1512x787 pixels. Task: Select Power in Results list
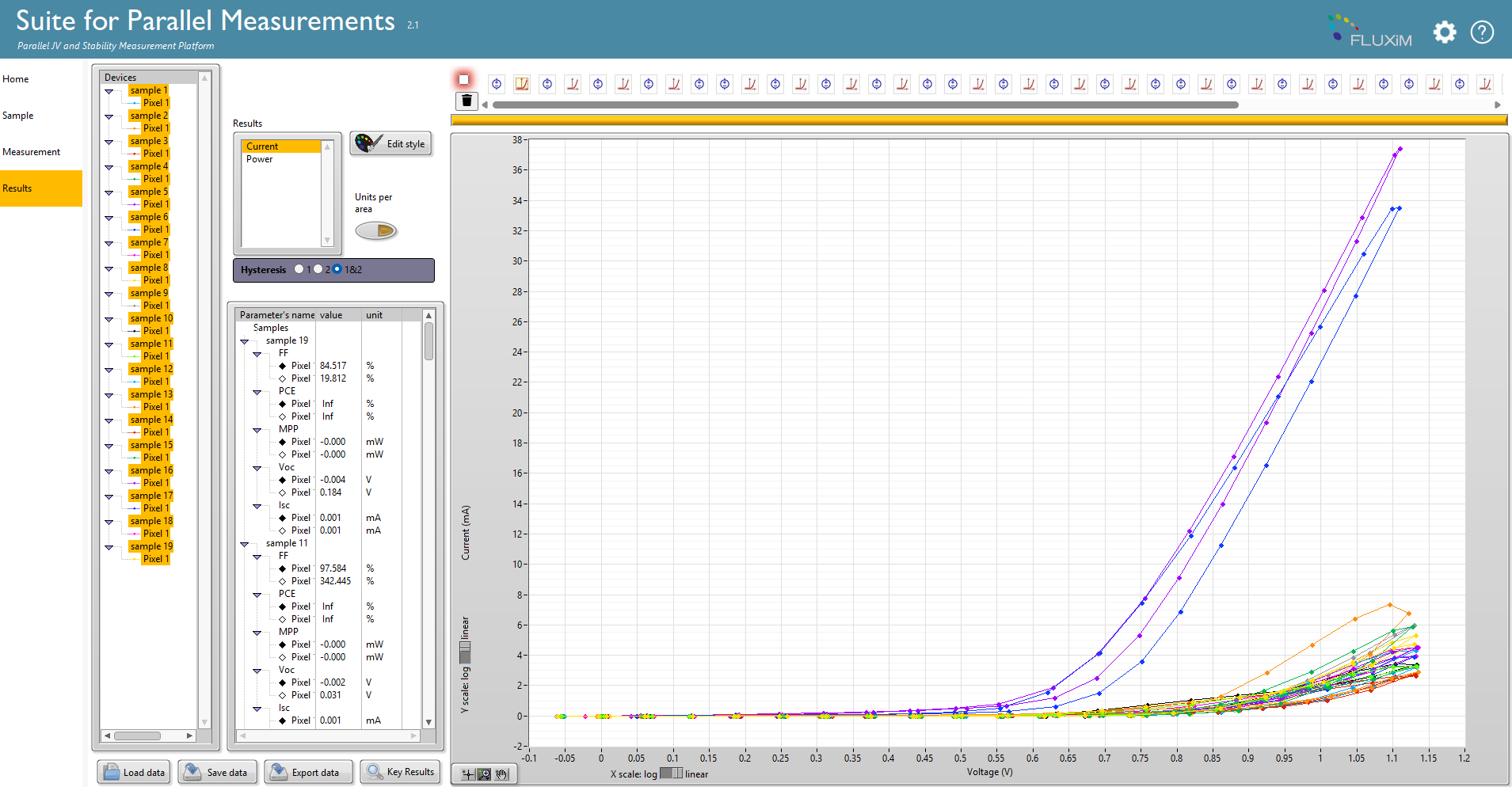[281, 159]
